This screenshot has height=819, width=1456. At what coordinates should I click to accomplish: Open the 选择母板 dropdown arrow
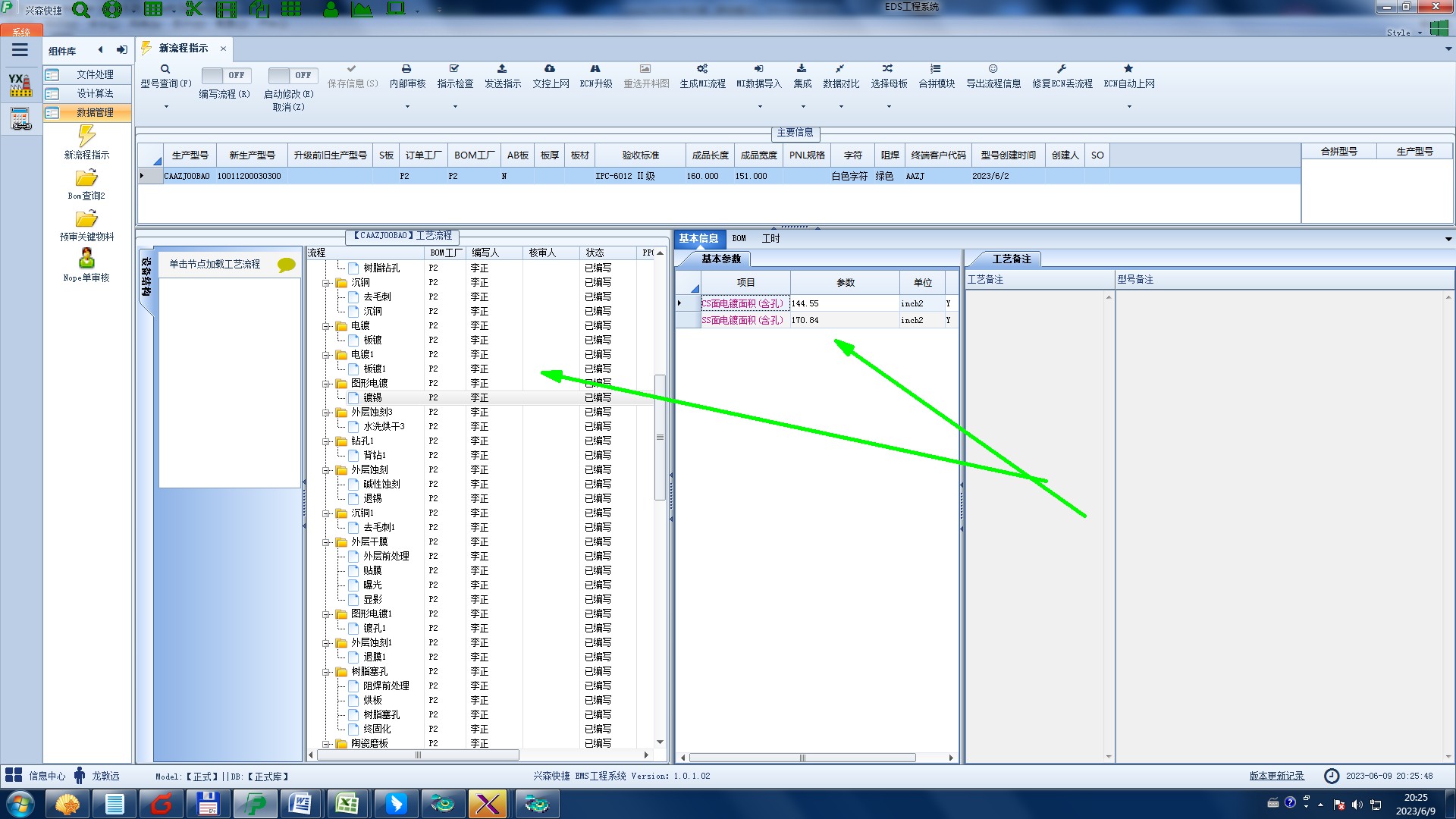point(889,107)
